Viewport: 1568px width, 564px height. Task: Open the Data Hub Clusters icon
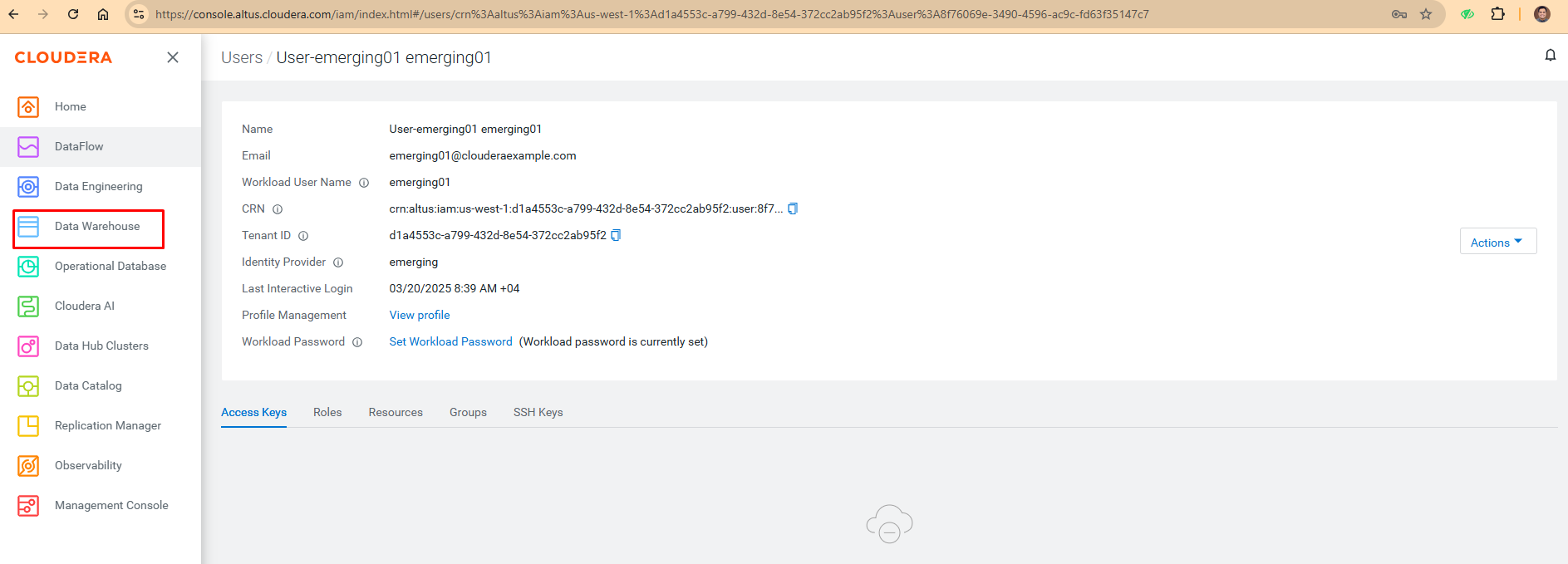coord(28,346)
